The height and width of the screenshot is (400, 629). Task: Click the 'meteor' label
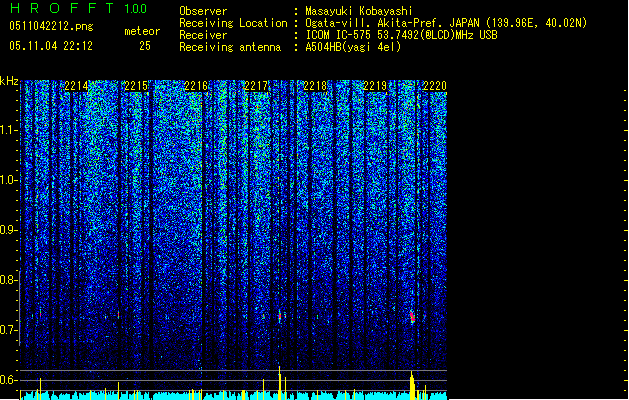(142, 31)
